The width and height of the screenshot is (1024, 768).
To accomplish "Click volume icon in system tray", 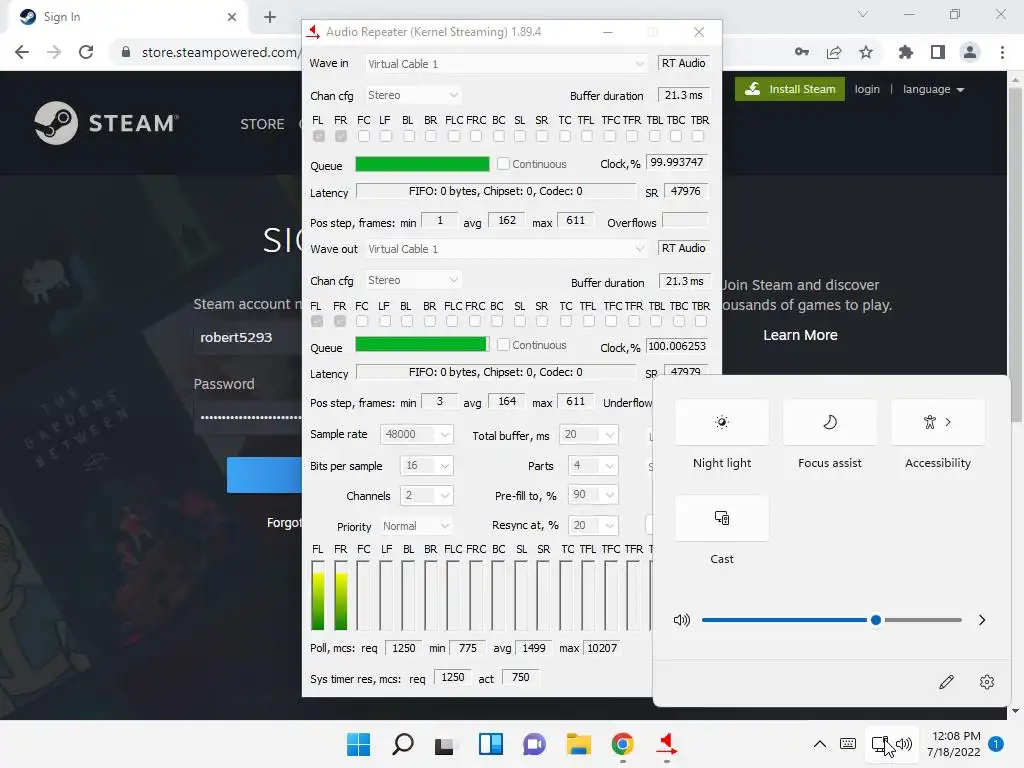I will (904, 744).
